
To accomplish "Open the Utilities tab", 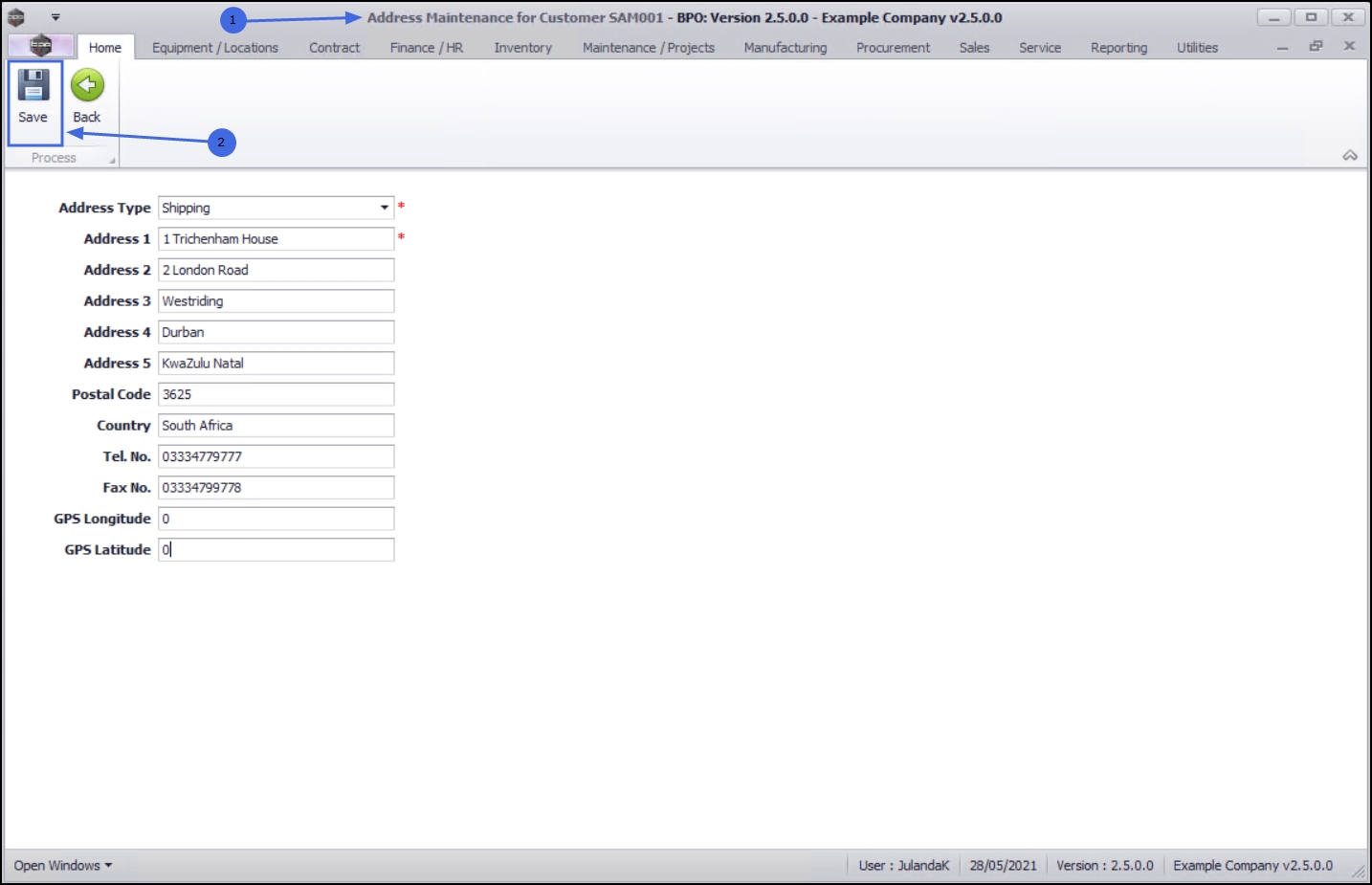I will (x=1198, y=48).
